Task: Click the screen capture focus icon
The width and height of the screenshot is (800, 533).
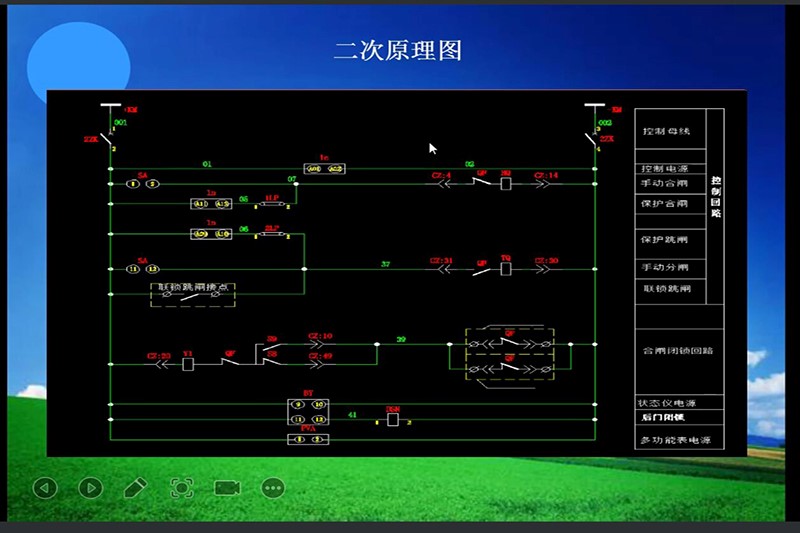Action: (x=181, y=488)
